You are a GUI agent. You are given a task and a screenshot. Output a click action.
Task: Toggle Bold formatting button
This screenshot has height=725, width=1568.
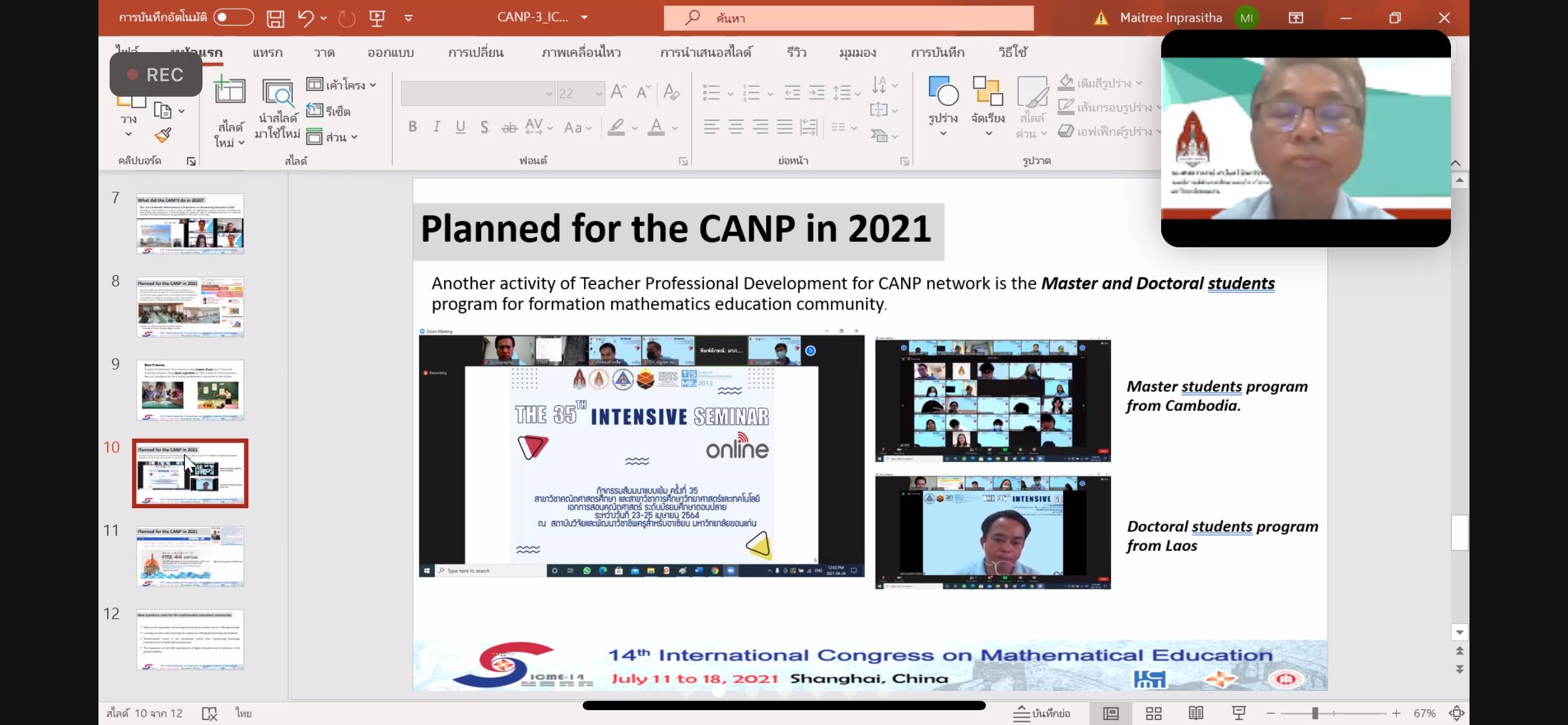412,127
